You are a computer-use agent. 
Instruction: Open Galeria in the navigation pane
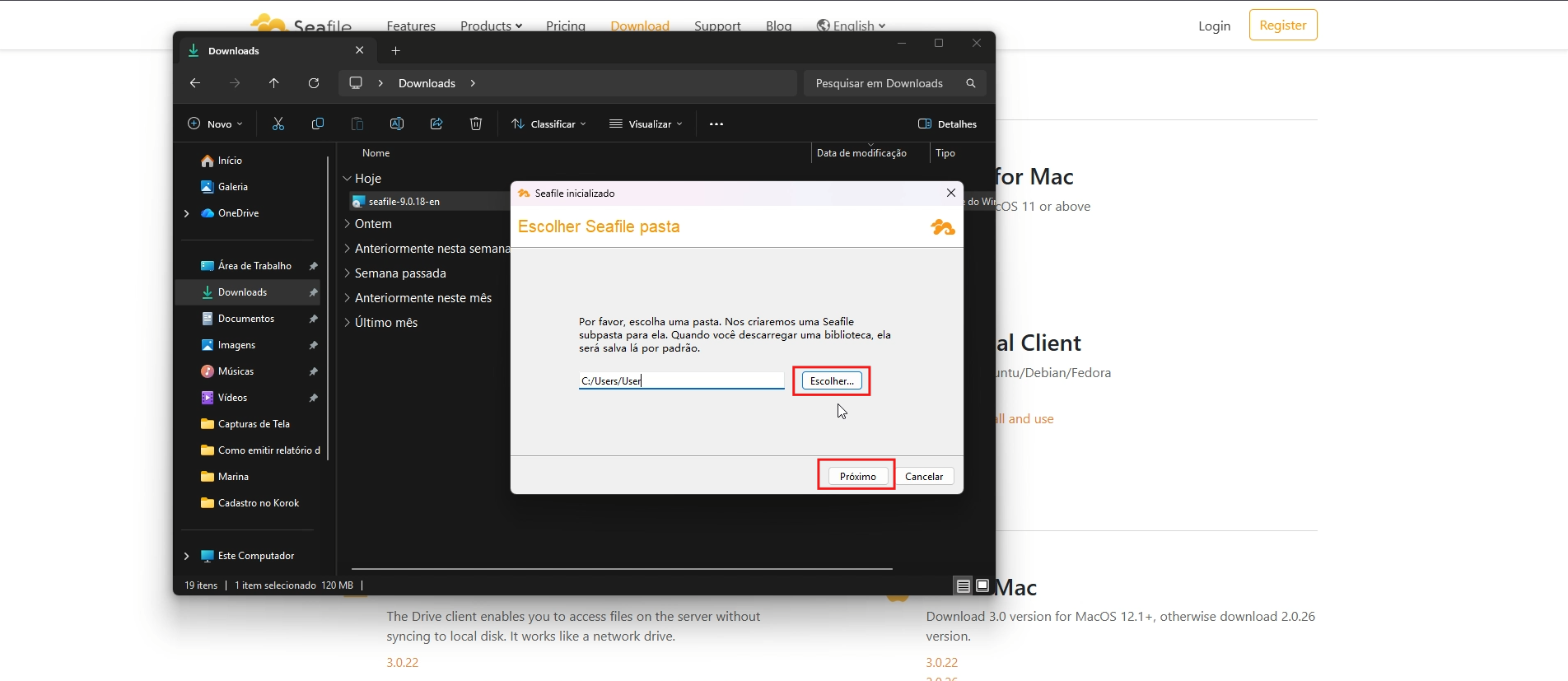(x=224, y=187)
